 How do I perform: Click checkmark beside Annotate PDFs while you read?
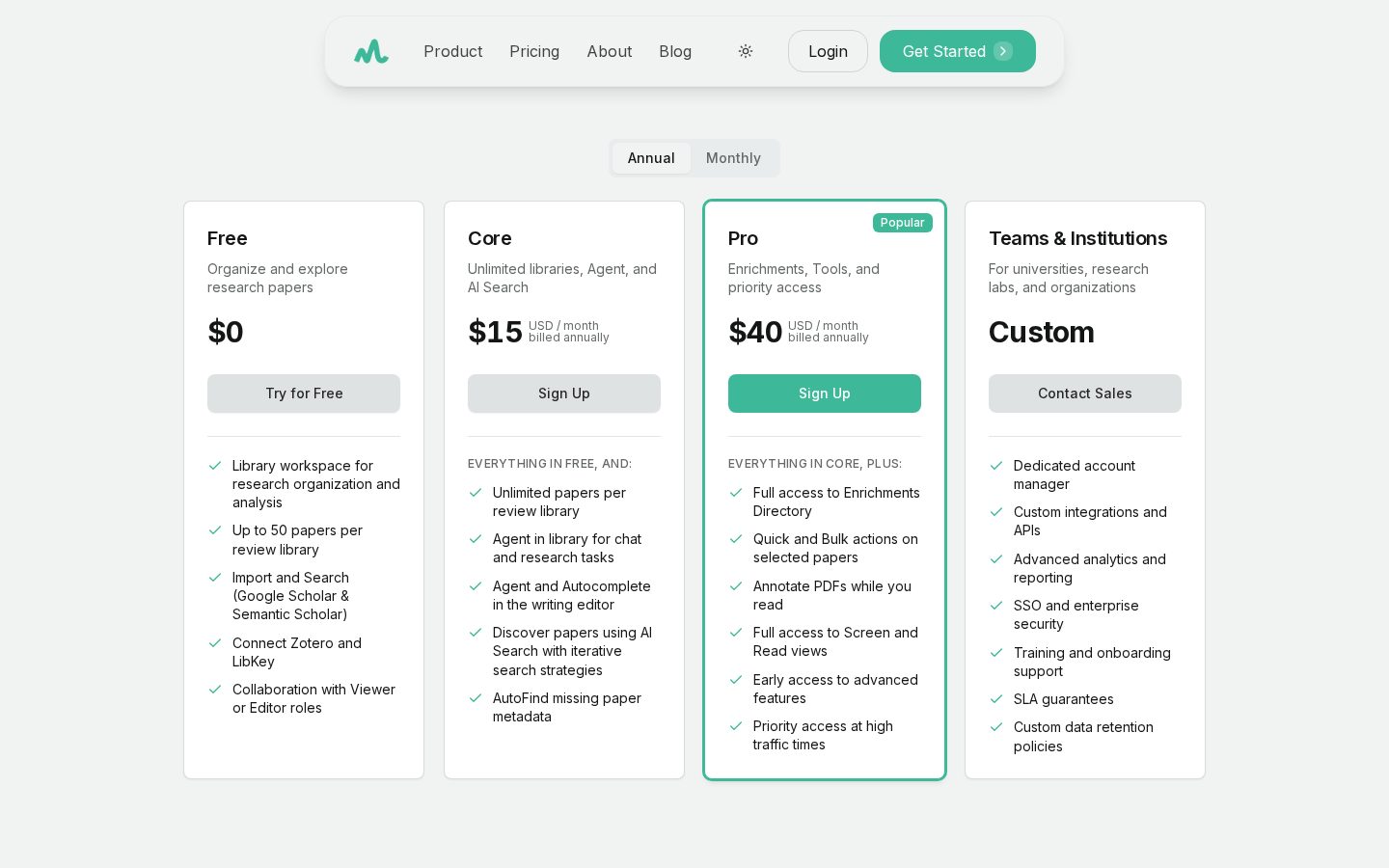pyautogui.click(x=736, y=586)
